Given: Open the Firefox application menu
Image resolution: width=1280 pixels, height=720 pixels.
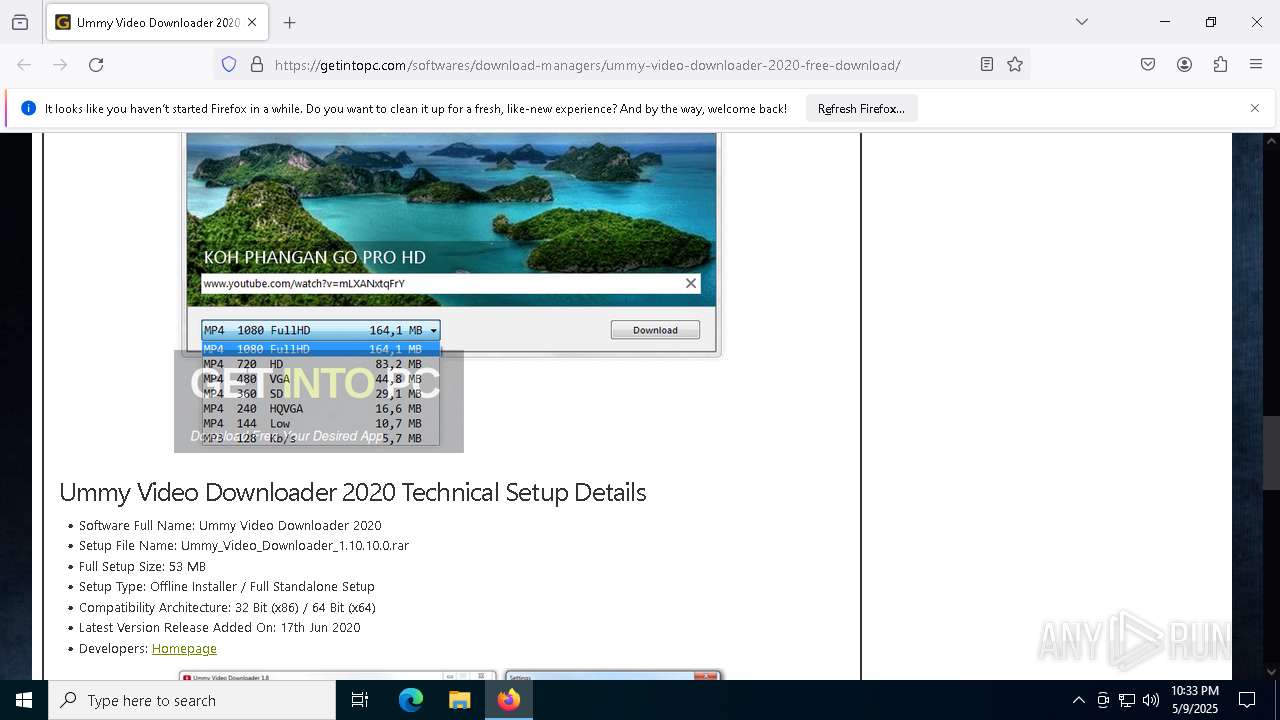Looking at the screenshot, I should tap(1256, 65).
